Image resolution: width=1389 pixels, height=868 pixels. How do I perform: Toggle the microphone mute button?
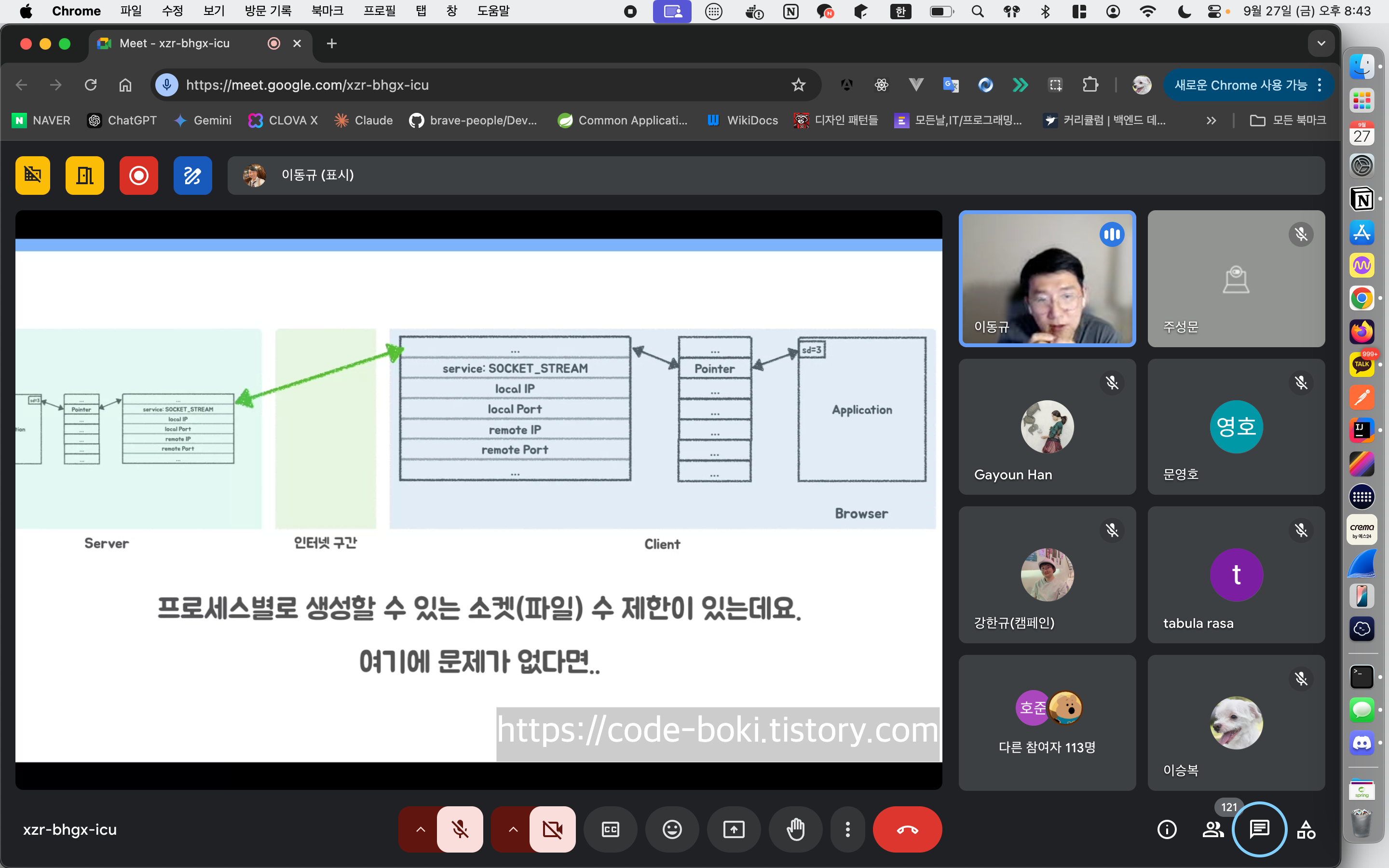tap(460, 829)
